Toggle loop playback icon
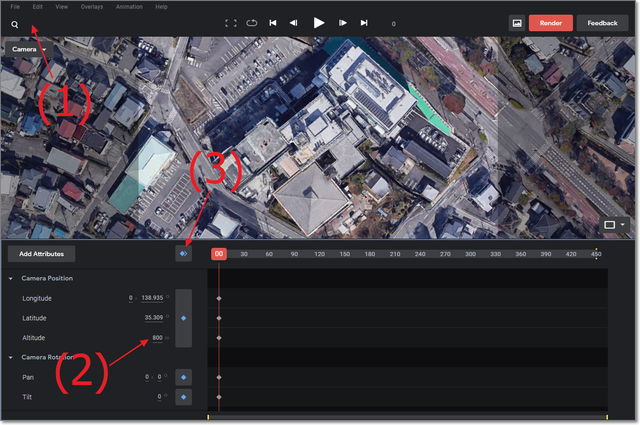The width and height of the screenshot is (640, 425). (x=251, y=23)
